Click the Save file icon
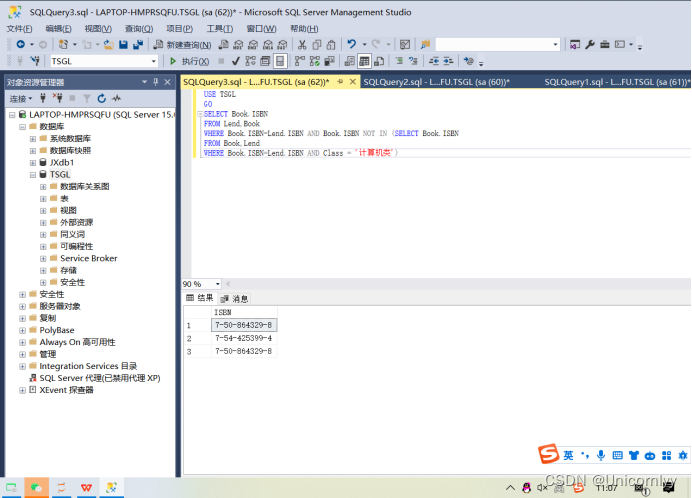Viewport: 692px width, 498px height. [124, 45]
